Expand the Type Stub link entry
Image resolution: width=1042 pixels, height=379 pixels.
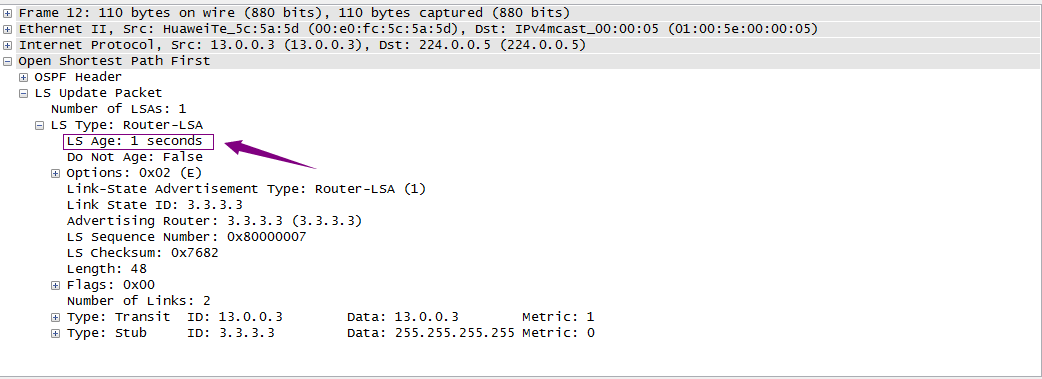[x=55, y=333]
